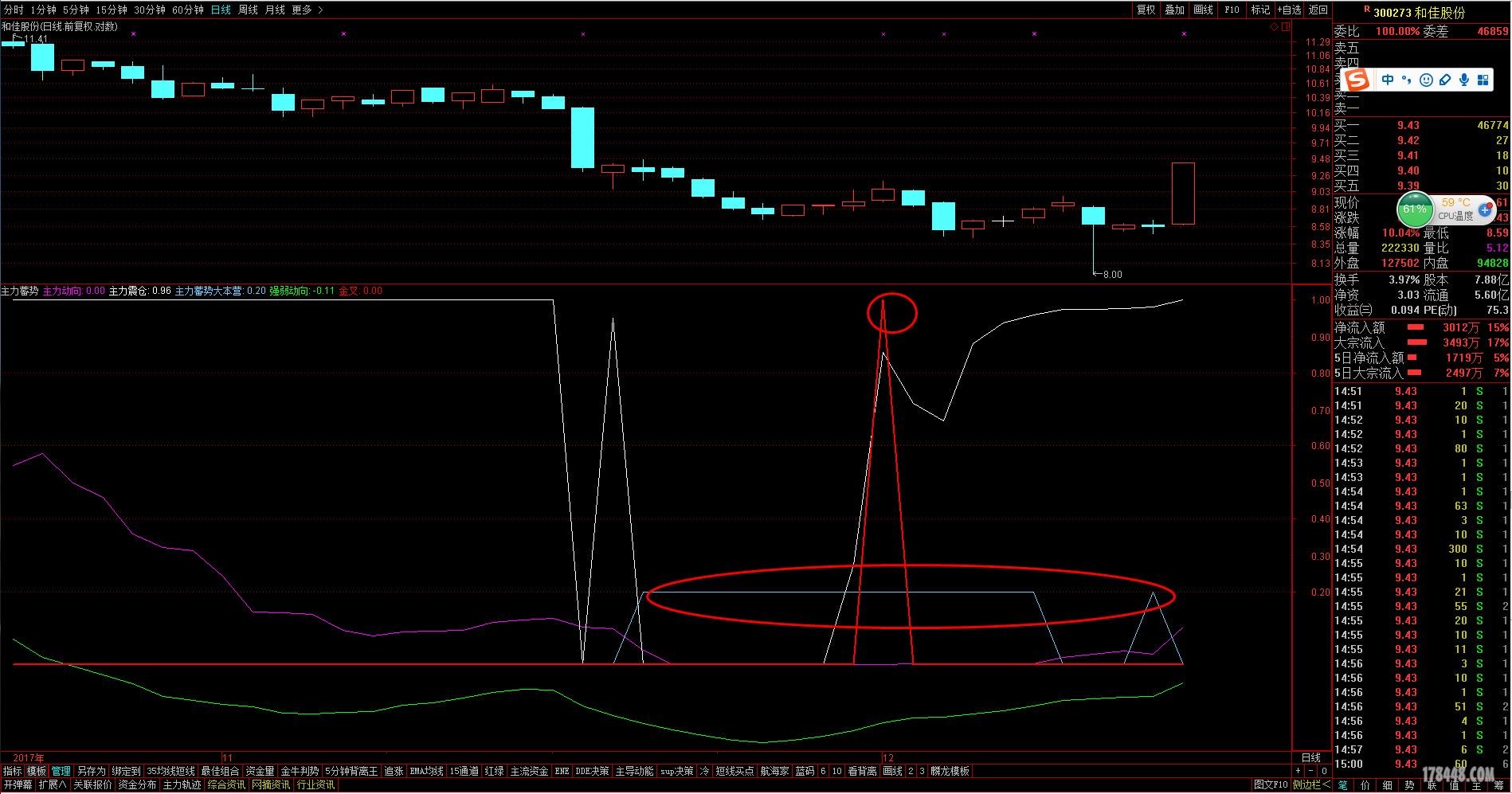Open 综合资讯 news tab
The width and height of the screenshot is (1512, 794).
(226, 784)
